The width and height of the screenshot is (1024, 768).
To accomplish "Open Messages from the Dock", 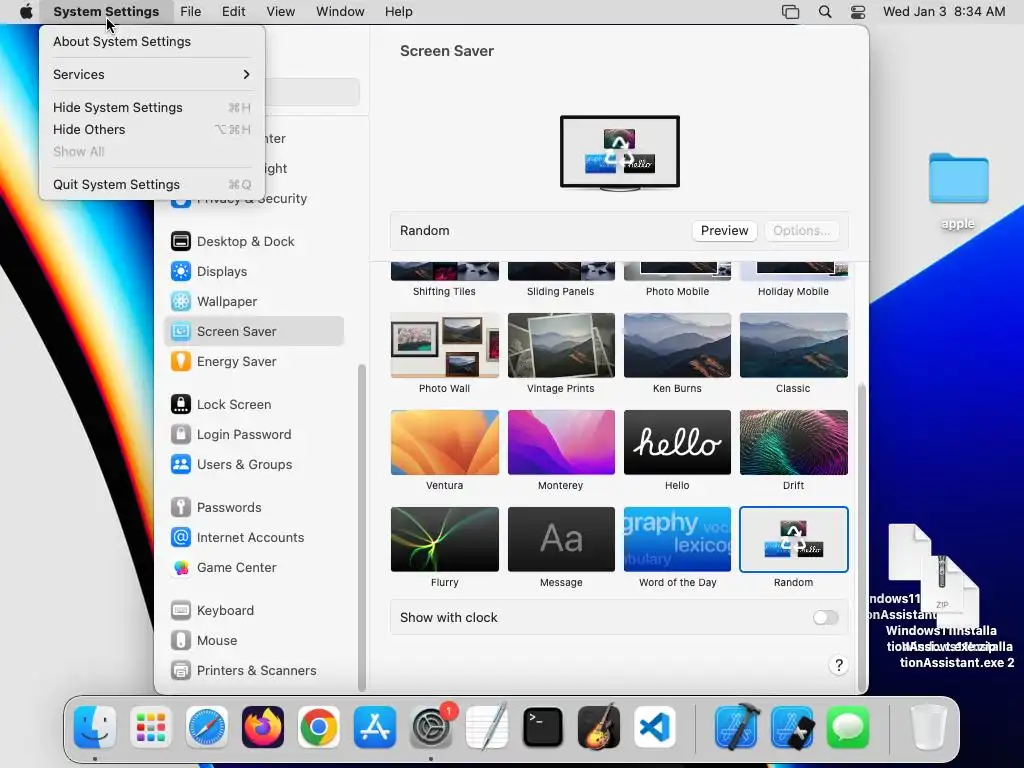I will 848,727.
